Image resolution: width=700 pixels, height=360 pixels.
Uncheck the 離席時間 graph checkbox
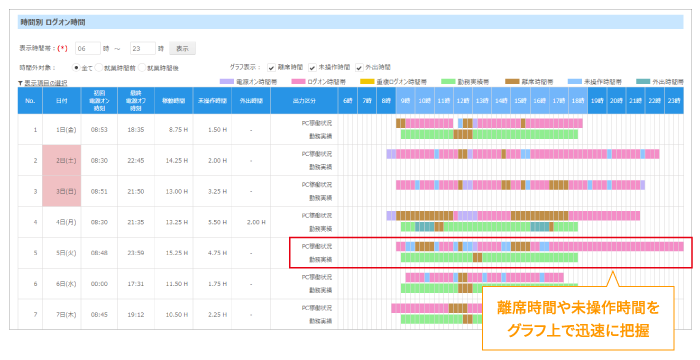click(271, 68)
